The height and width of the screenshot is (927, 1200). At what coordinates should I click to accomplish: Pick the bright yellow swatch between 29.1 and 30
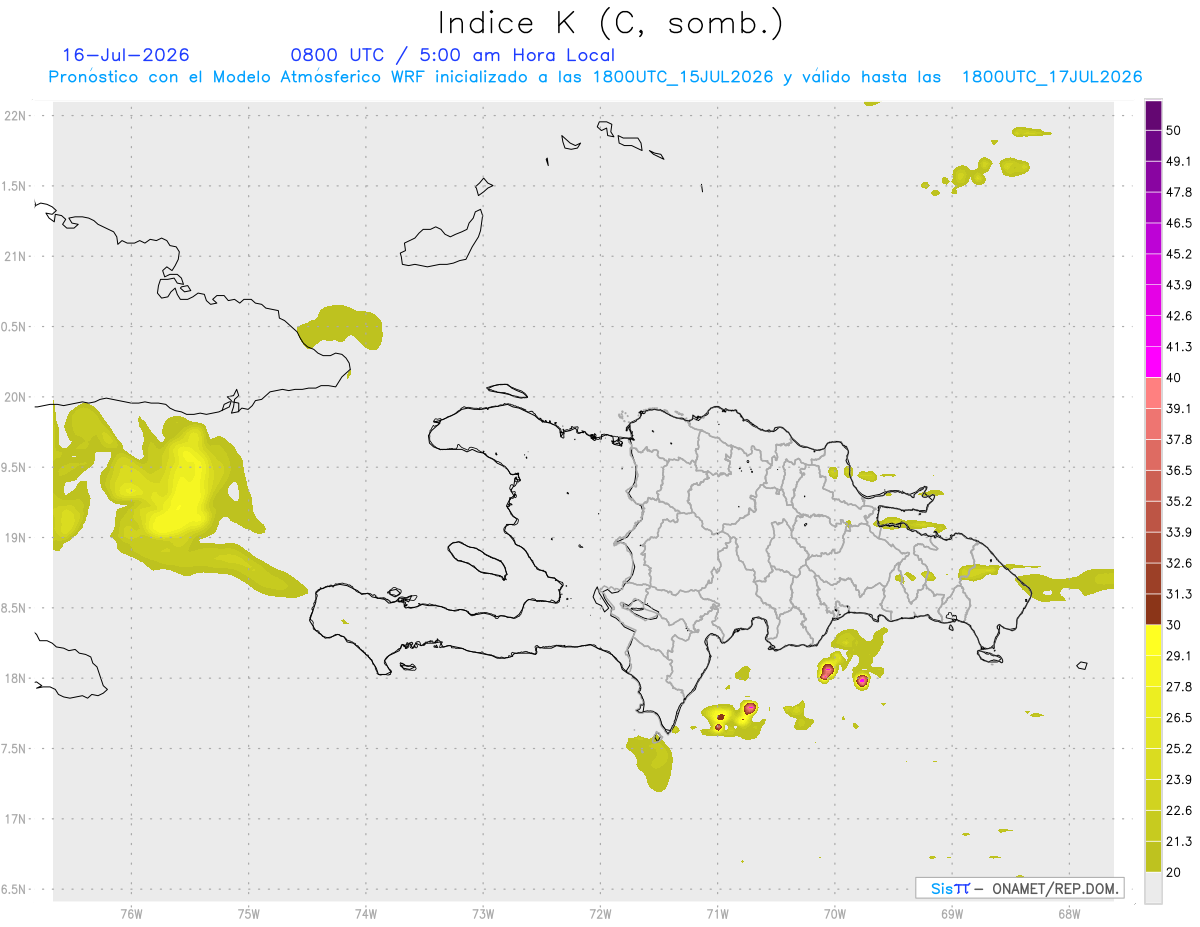point(1153,640)
